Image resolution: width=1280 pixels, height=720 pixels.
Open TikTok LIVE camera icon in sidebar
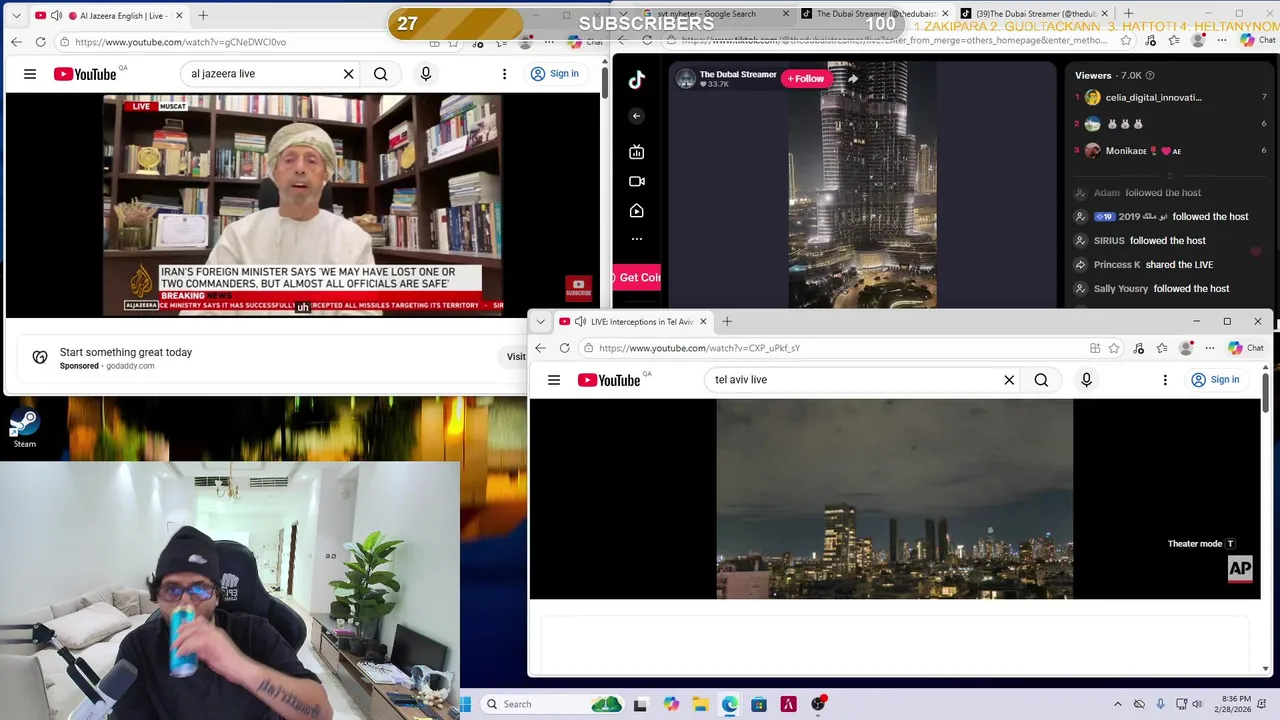[636, 181]
